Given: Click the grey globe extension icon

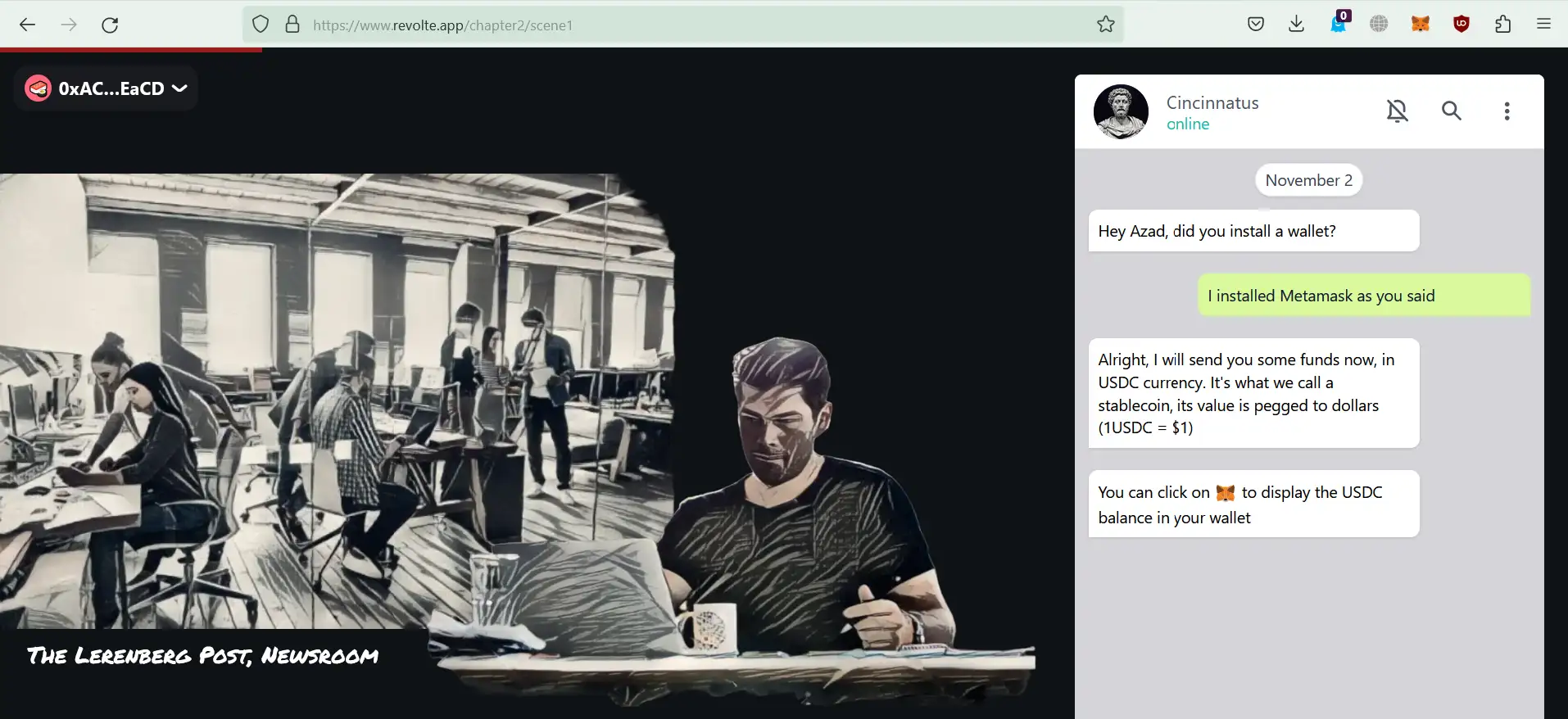Looking at the screenshot, I should coord(1379,25).
